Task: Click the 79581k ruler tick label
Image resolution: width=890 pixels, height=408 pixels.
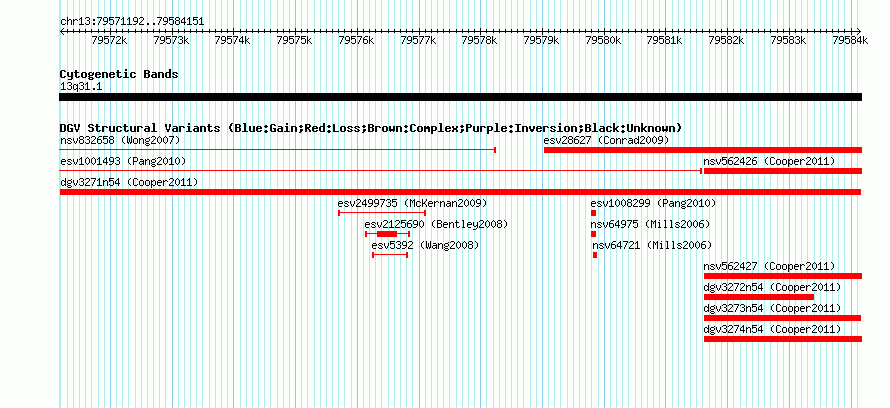Action: coord(665,40)
